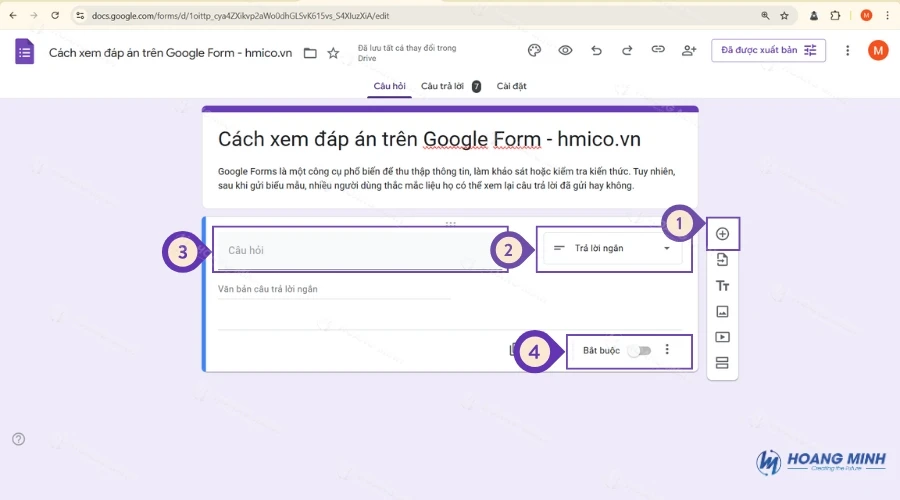Add a video from the side toolbar
The height and width of the screenshot is (500, 900).
[x=722, y=337]
